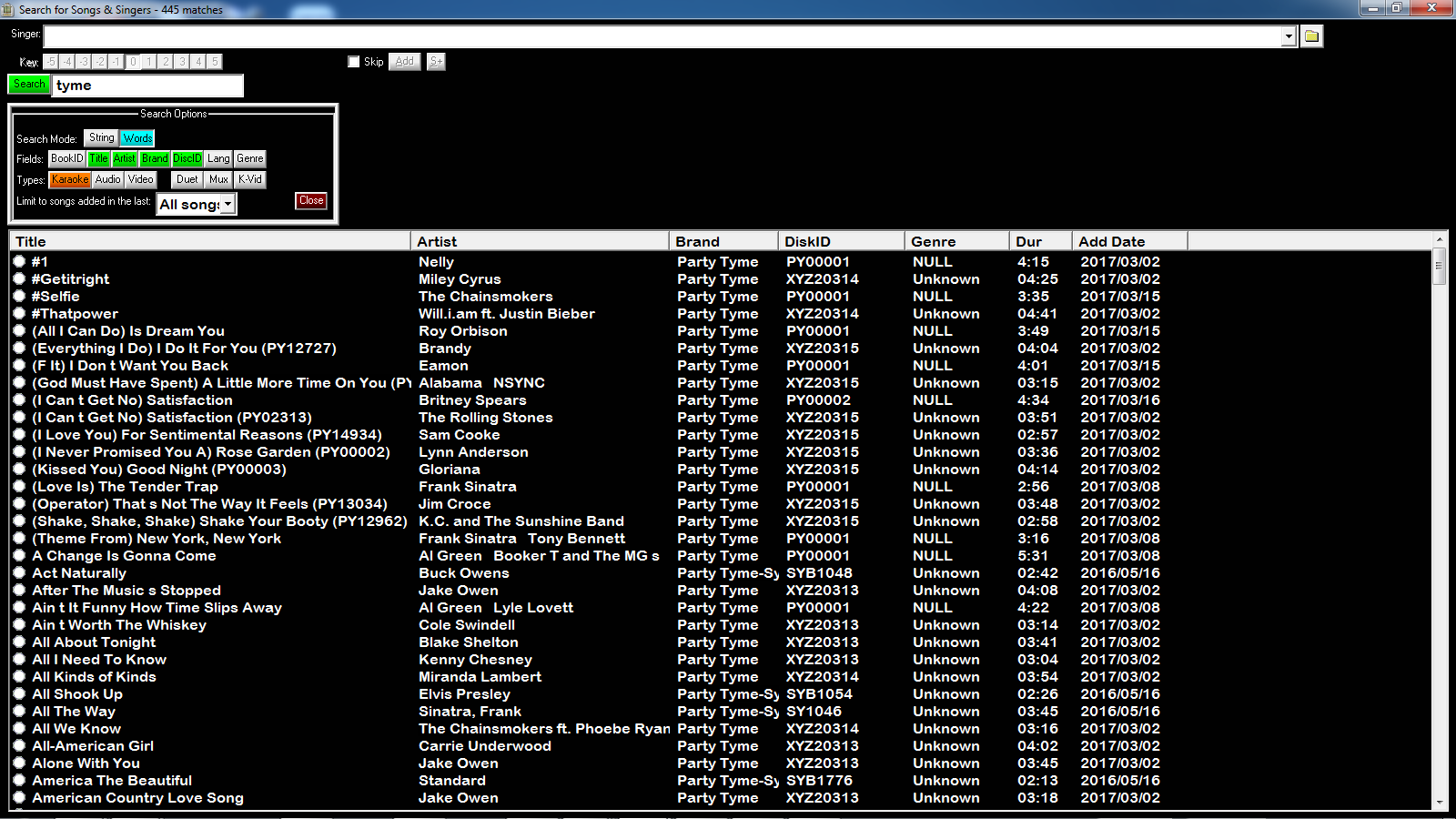Click the scrollbar up arrow of the results list

(x=1439, y=239)
